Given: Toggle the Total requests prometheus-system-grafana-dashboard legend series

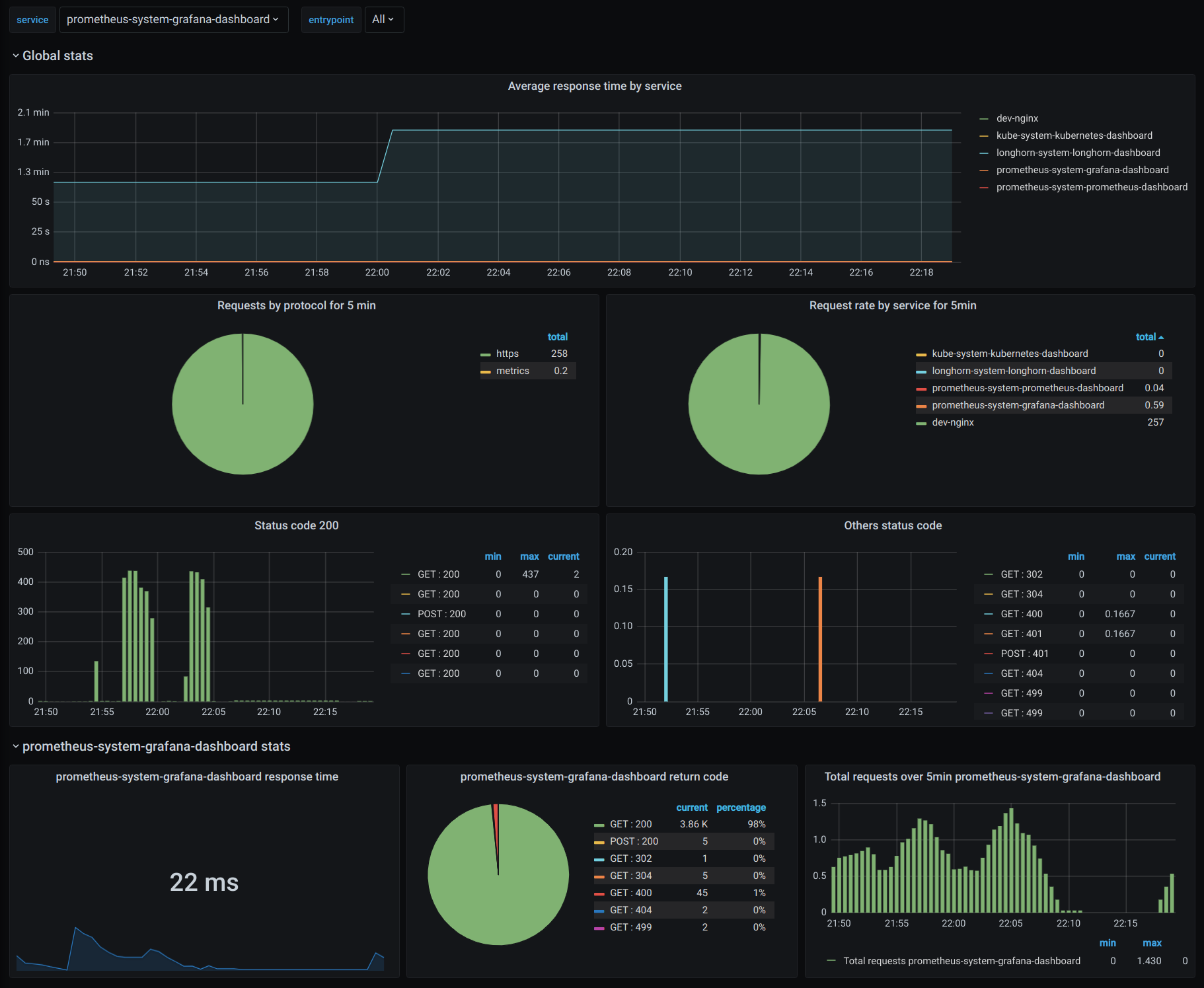Looking at the screenshot, I should (961, 962).
